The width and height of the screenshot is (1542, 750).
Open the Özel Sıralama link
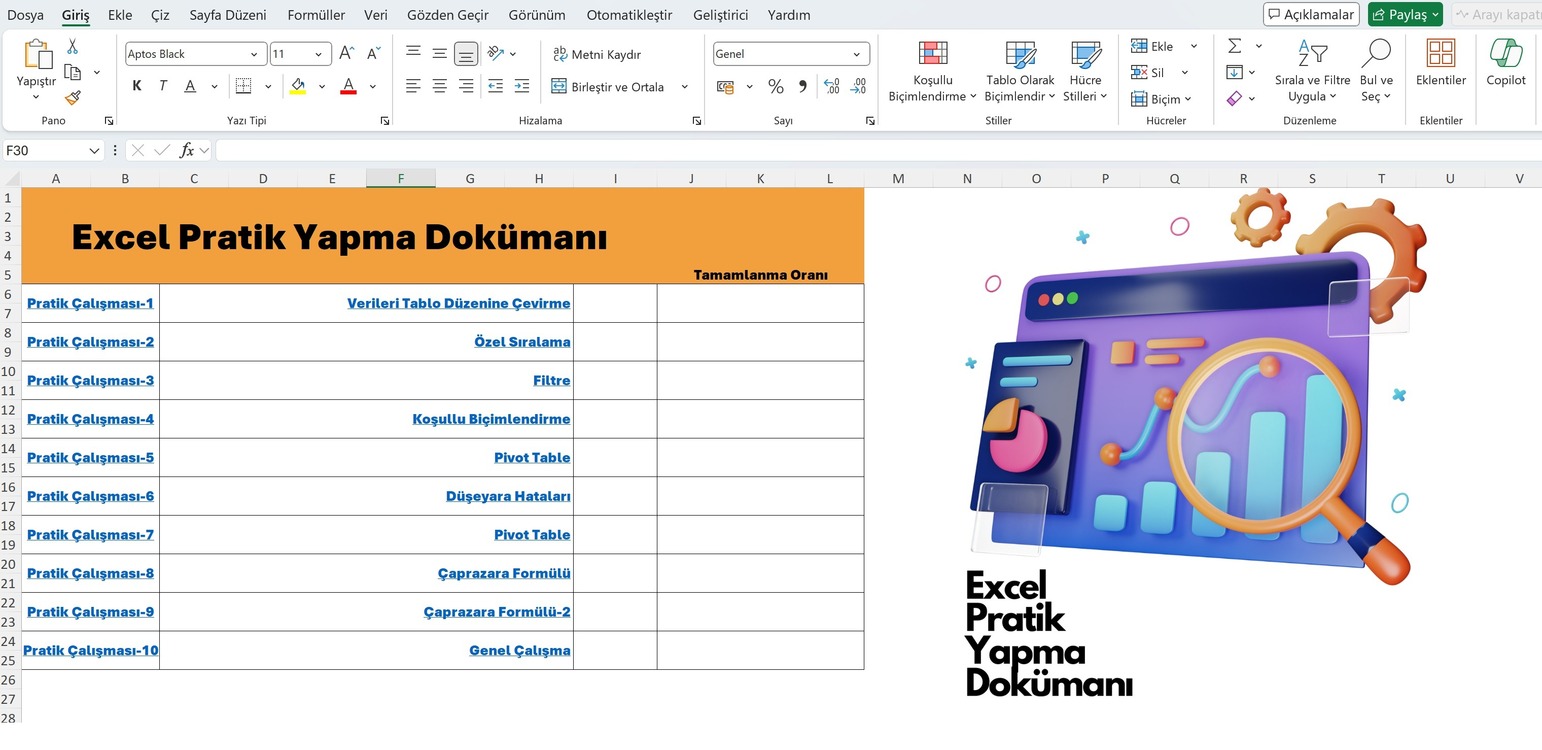522,342
